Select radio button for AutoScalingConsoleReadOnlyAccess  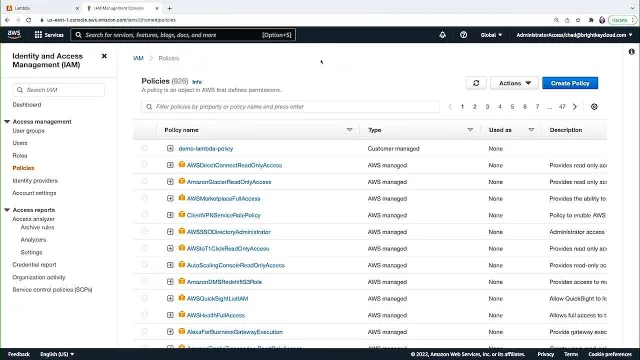(x=144, y=264)
